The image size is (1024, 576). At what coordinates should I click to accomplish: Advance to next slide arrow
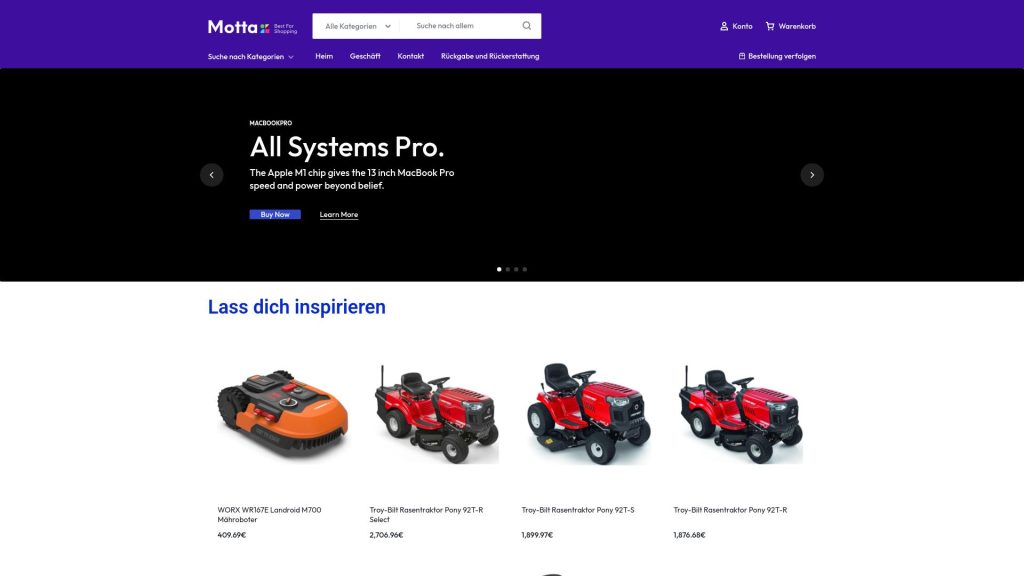click(x=812, y=175)
